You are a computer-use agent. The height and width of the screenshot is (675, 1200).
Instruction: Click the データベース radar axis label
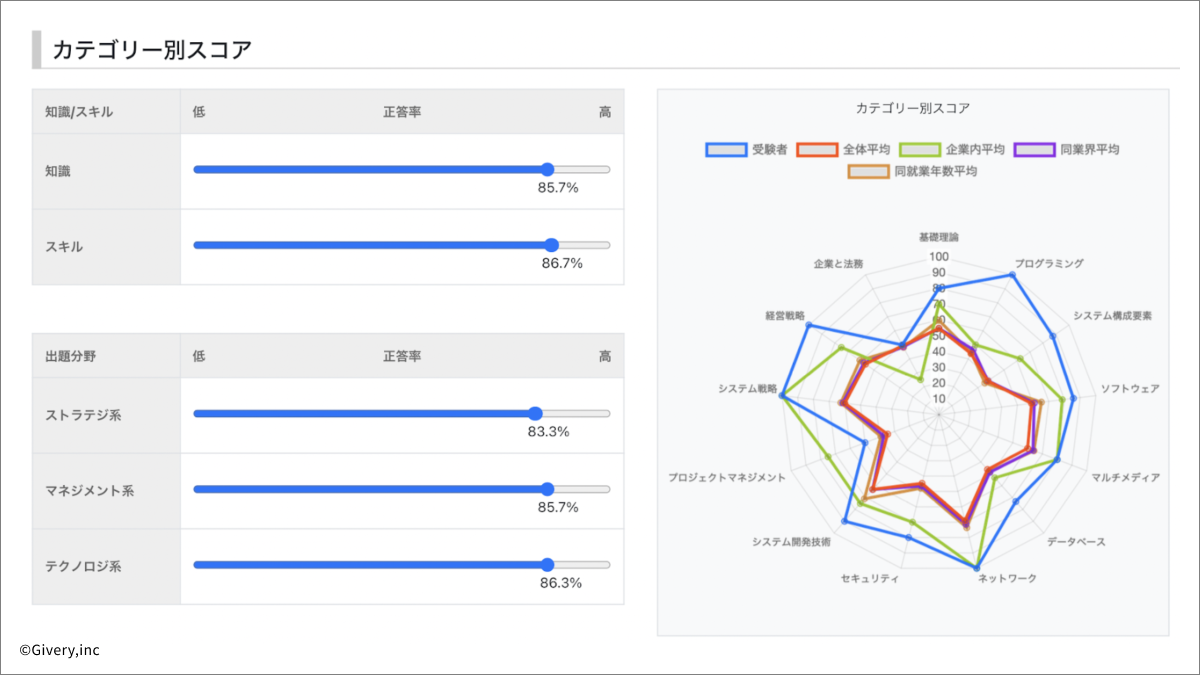pos(1076,542)
